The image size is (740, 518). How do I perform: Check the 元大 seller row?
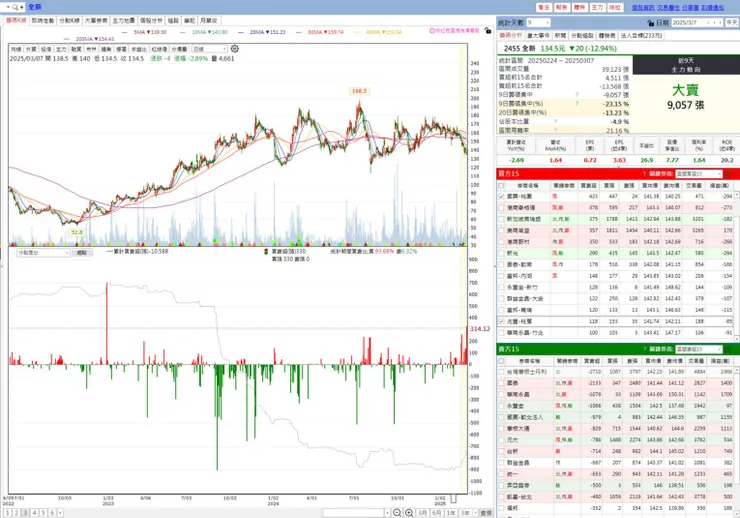[501, 440]
